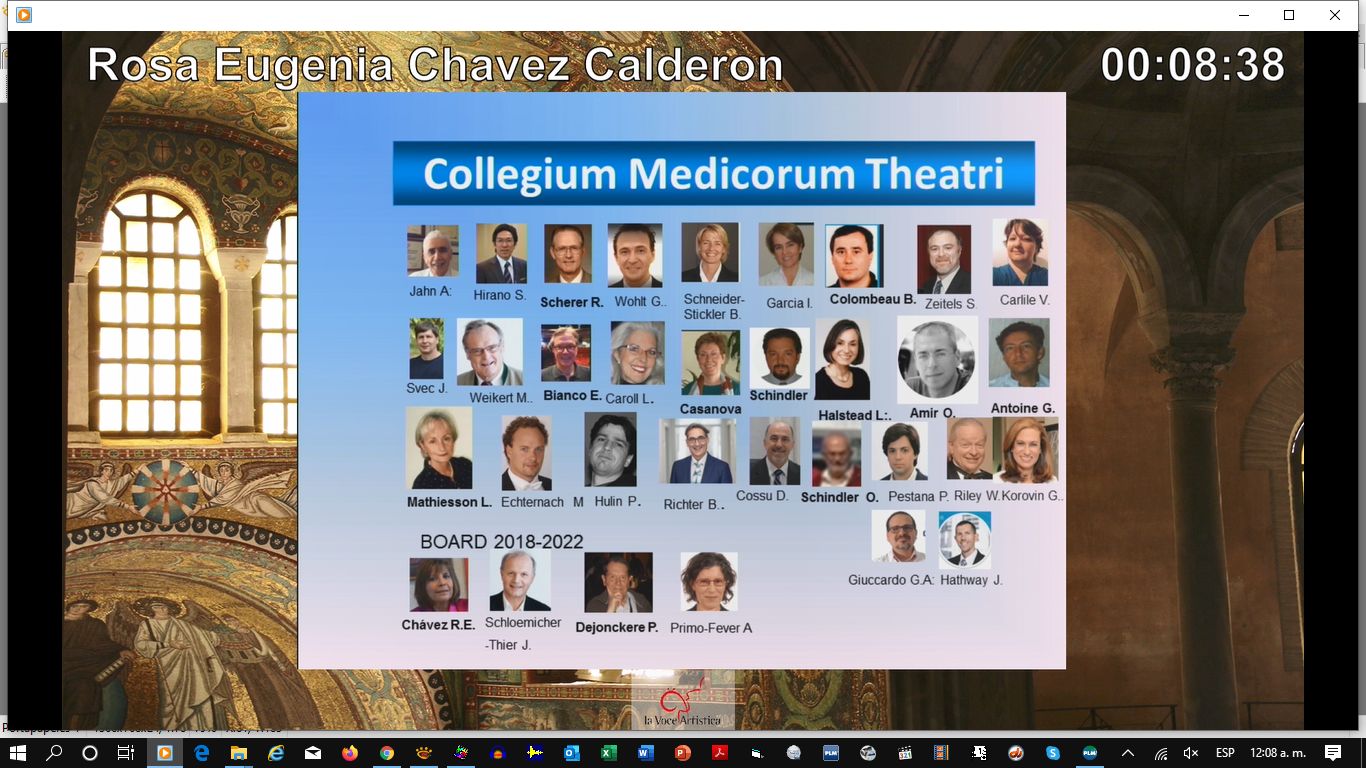Launch Internet Explorer from the taskbar
The width and height of the screenshot is (1366, 768).
coord(275,753)
